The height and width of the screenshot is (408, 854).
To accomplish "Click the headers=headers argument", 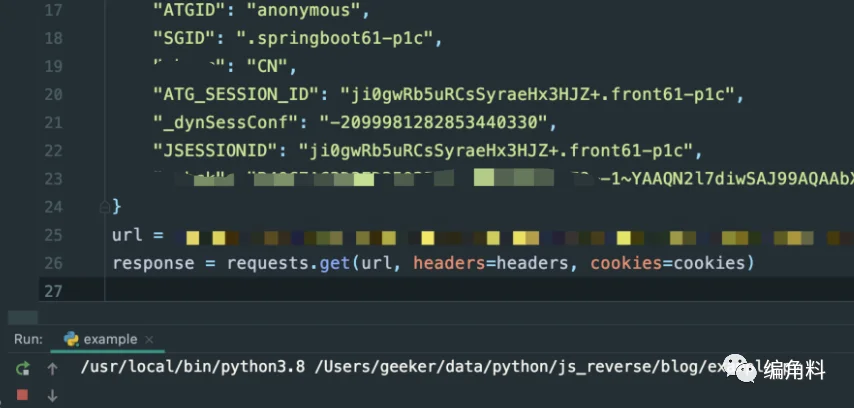I will coord(491,263).
